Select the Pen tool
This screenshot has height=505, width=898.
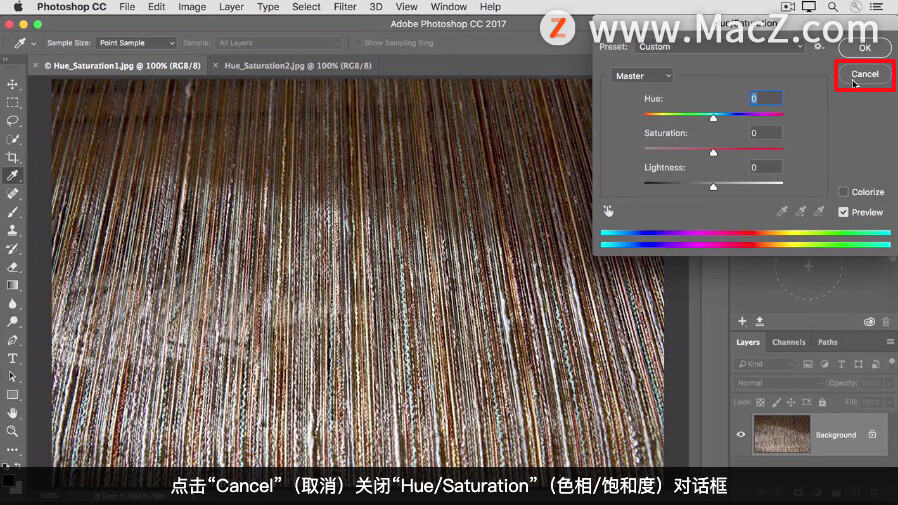tap(13, 340)
